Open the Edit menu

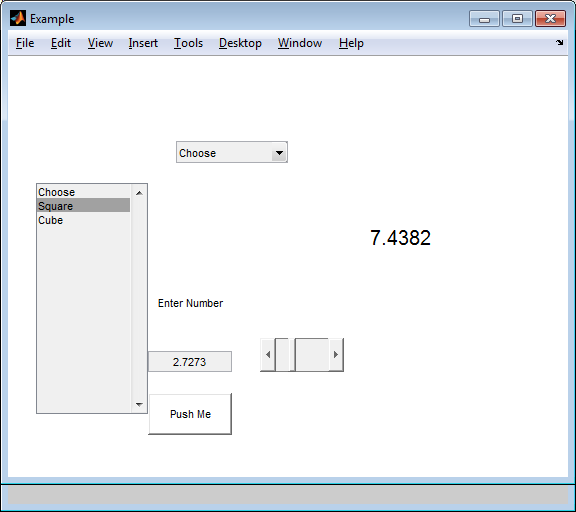[61, 43]
